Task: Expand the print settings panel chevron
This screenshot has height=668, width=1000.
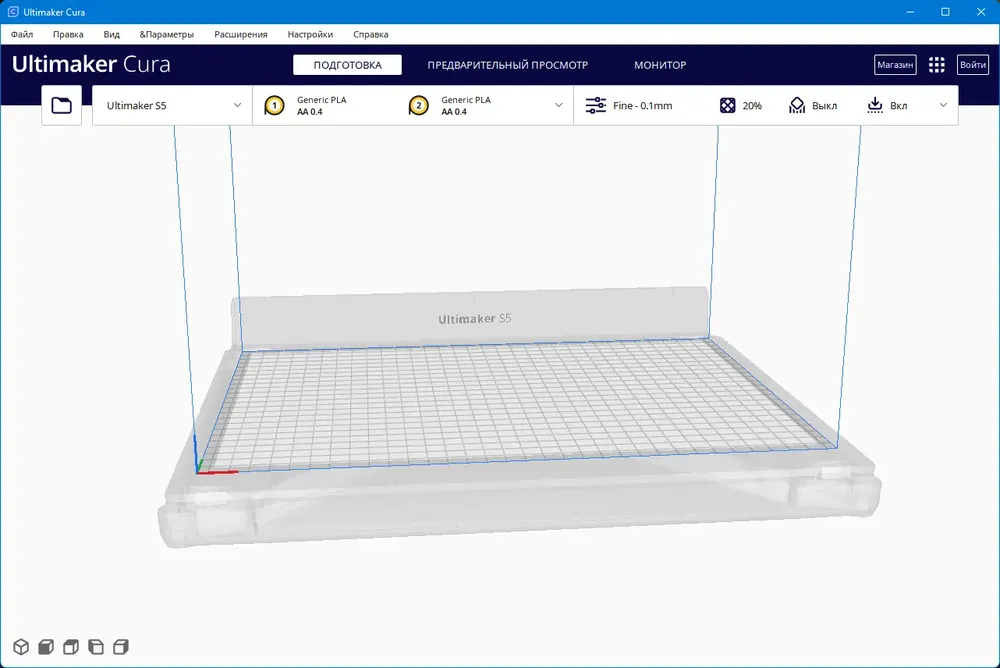Action: 943,105
